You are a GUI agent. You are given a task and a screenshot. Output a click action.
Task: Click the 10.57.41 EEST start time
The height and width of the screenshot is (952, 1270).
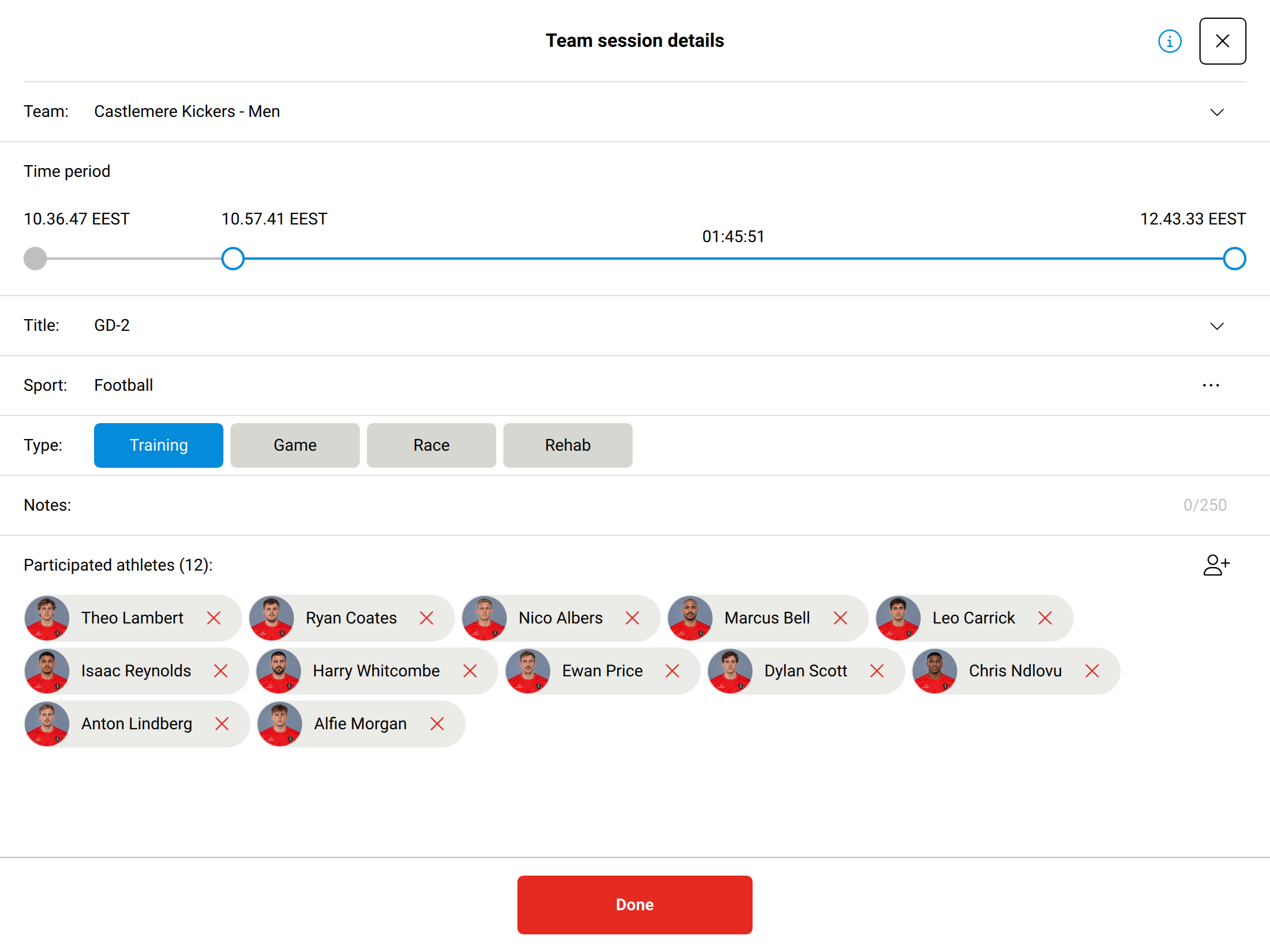coord(274,219)
